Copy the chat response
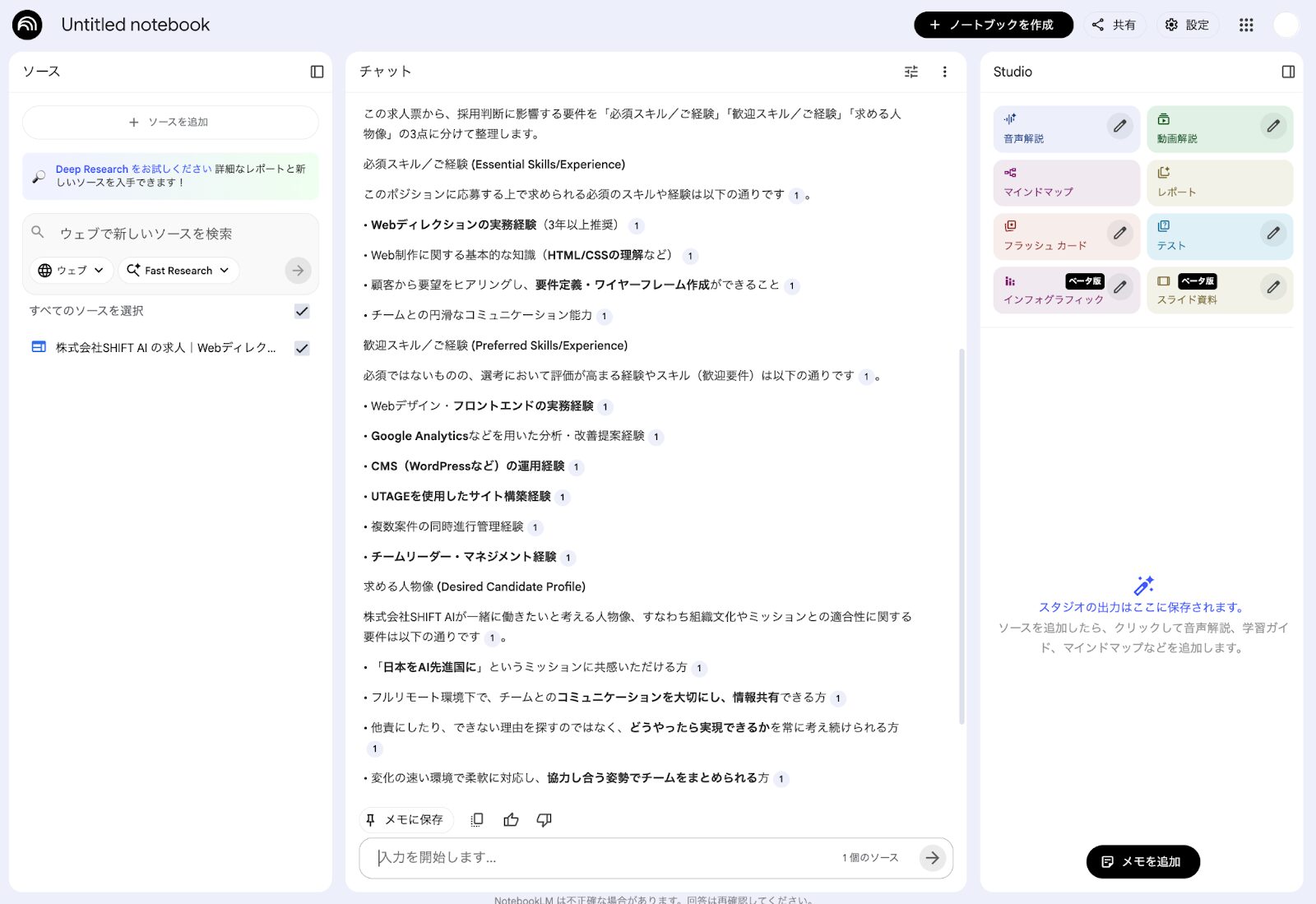Image resolution: width=1316 pixels, height=904 pixels. (475, 819)
